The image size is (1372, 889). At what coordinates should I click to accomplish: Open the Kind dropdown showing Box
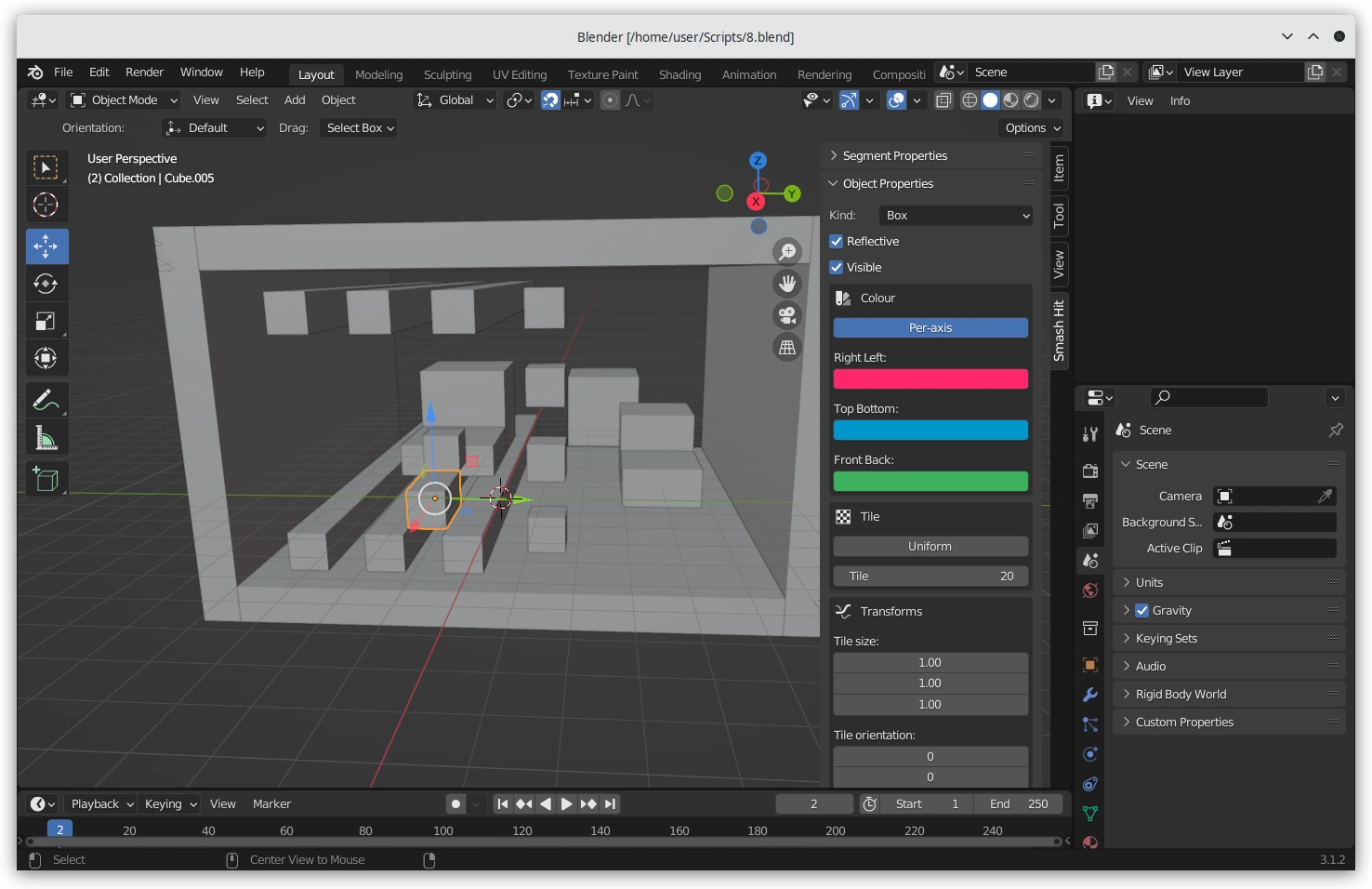coord(956,216)
